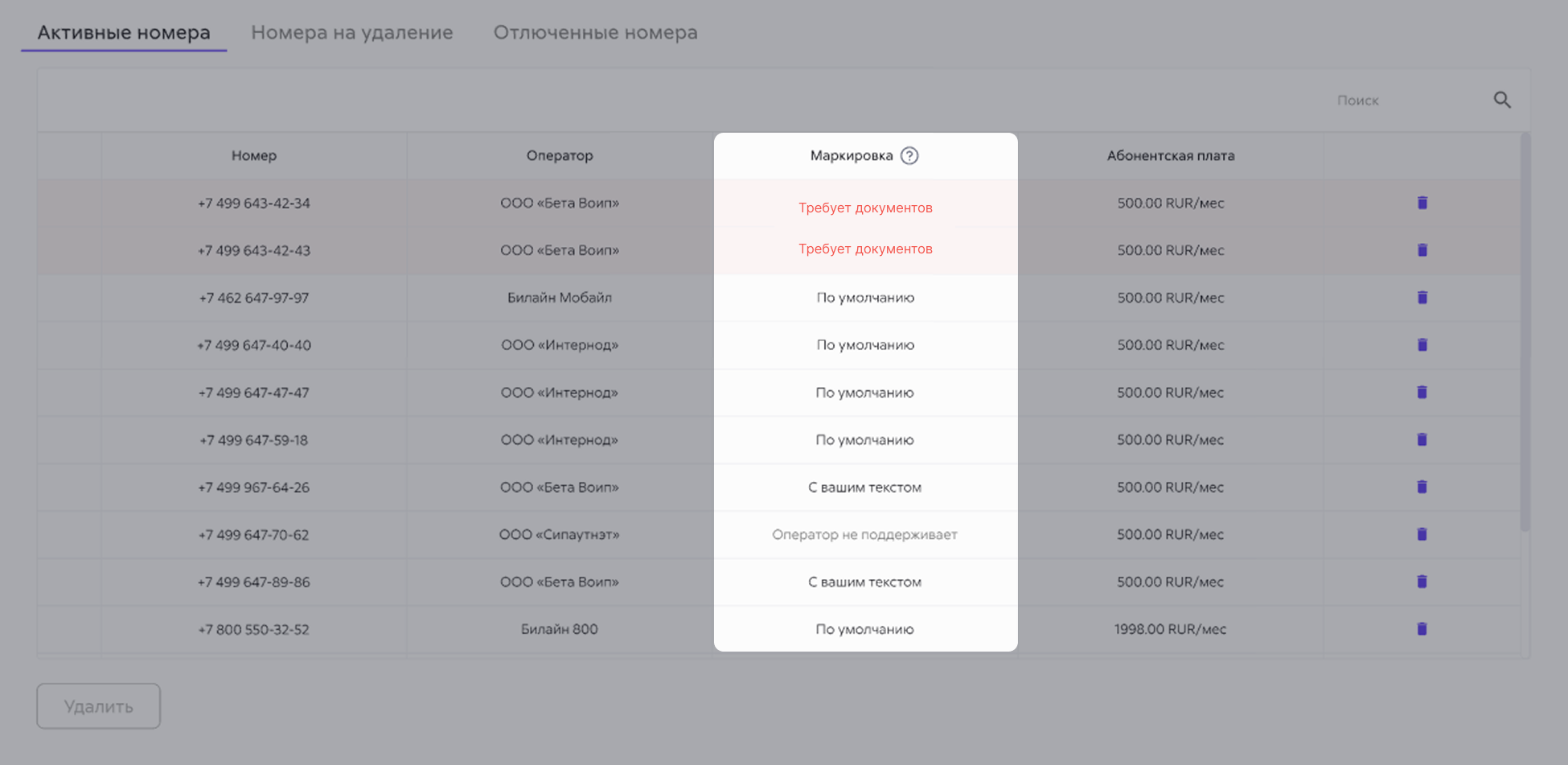Open the Маркировка help question icon
This screenshot has height=765, width=1568.
tap(909, 155)
